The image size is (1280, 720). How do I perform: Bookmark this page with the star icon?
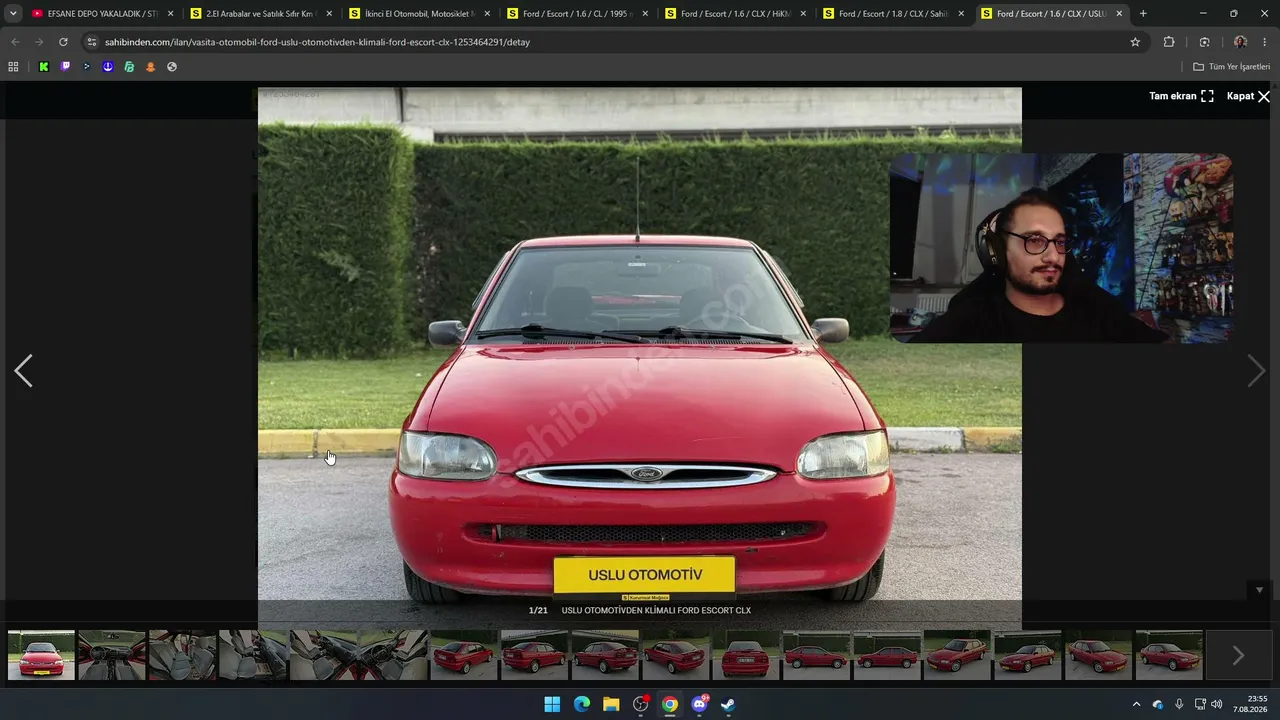tap(1135, 42)
